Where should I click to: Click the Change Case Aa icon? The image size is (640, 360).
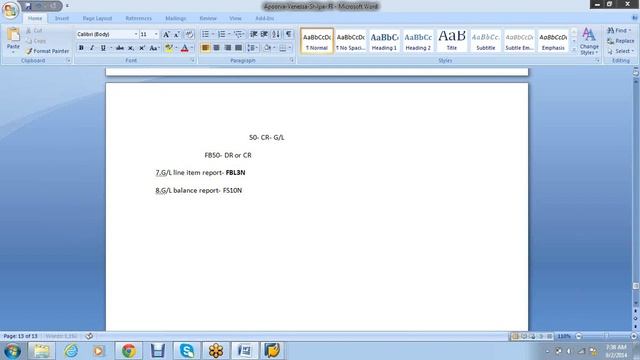[154, 48]
